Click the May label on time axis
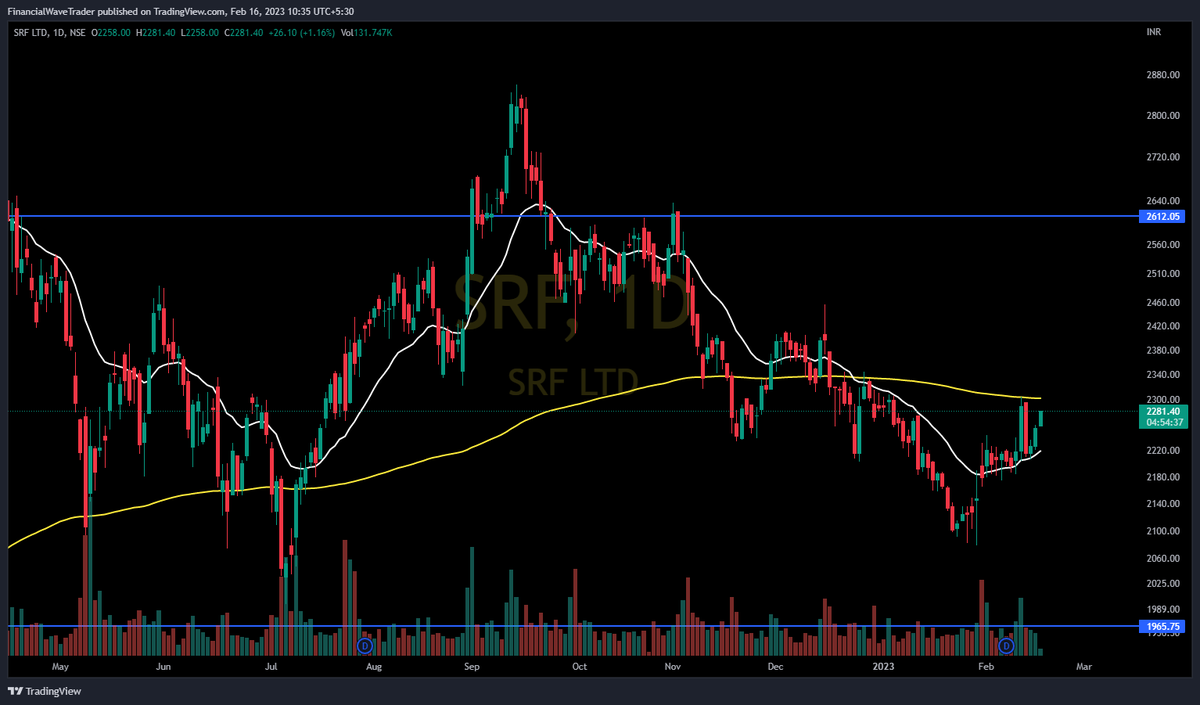1200x705 pixels. coord(60,665)
